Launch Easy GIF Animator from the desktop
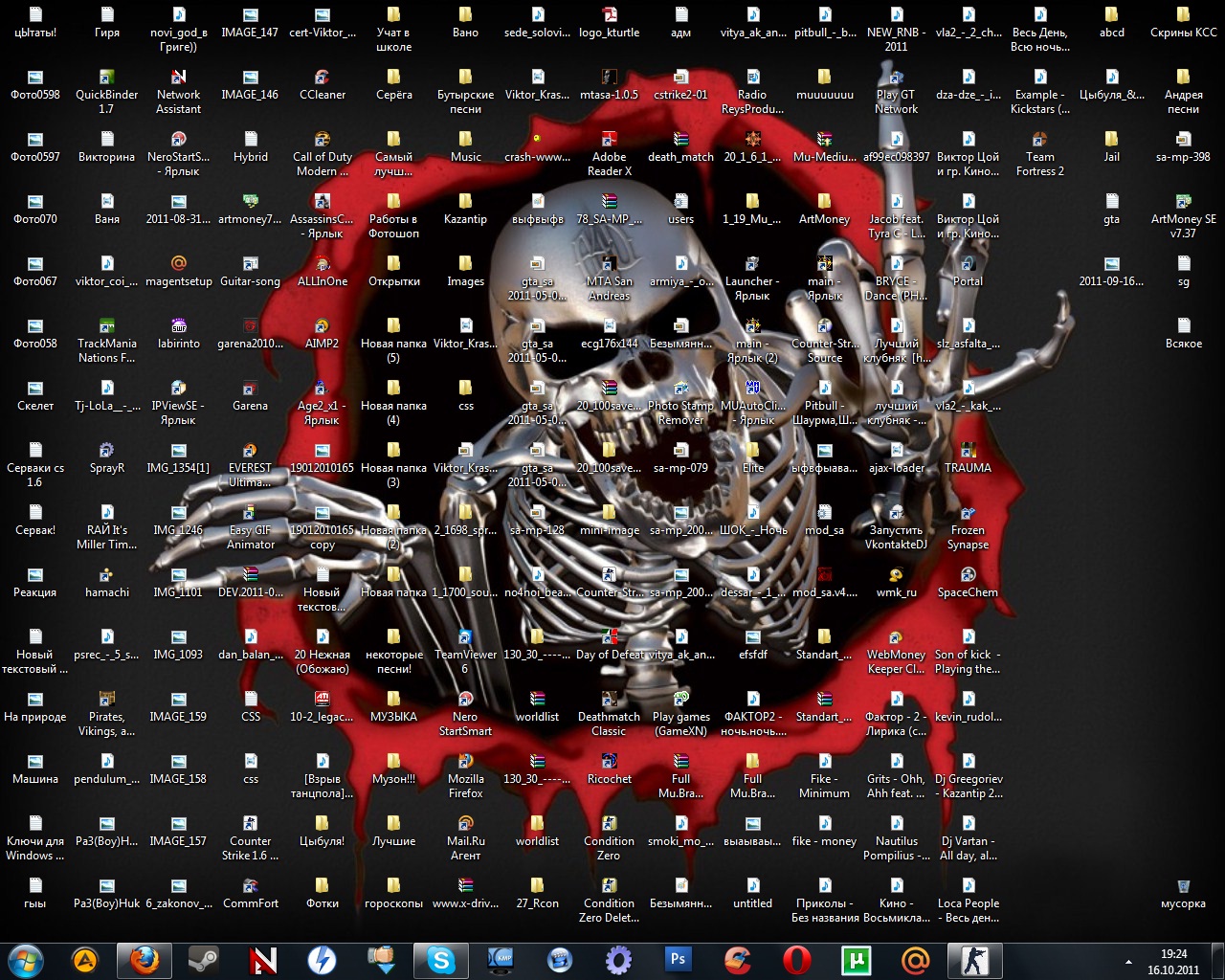The image size is (1225, 980). click(251, 527)
